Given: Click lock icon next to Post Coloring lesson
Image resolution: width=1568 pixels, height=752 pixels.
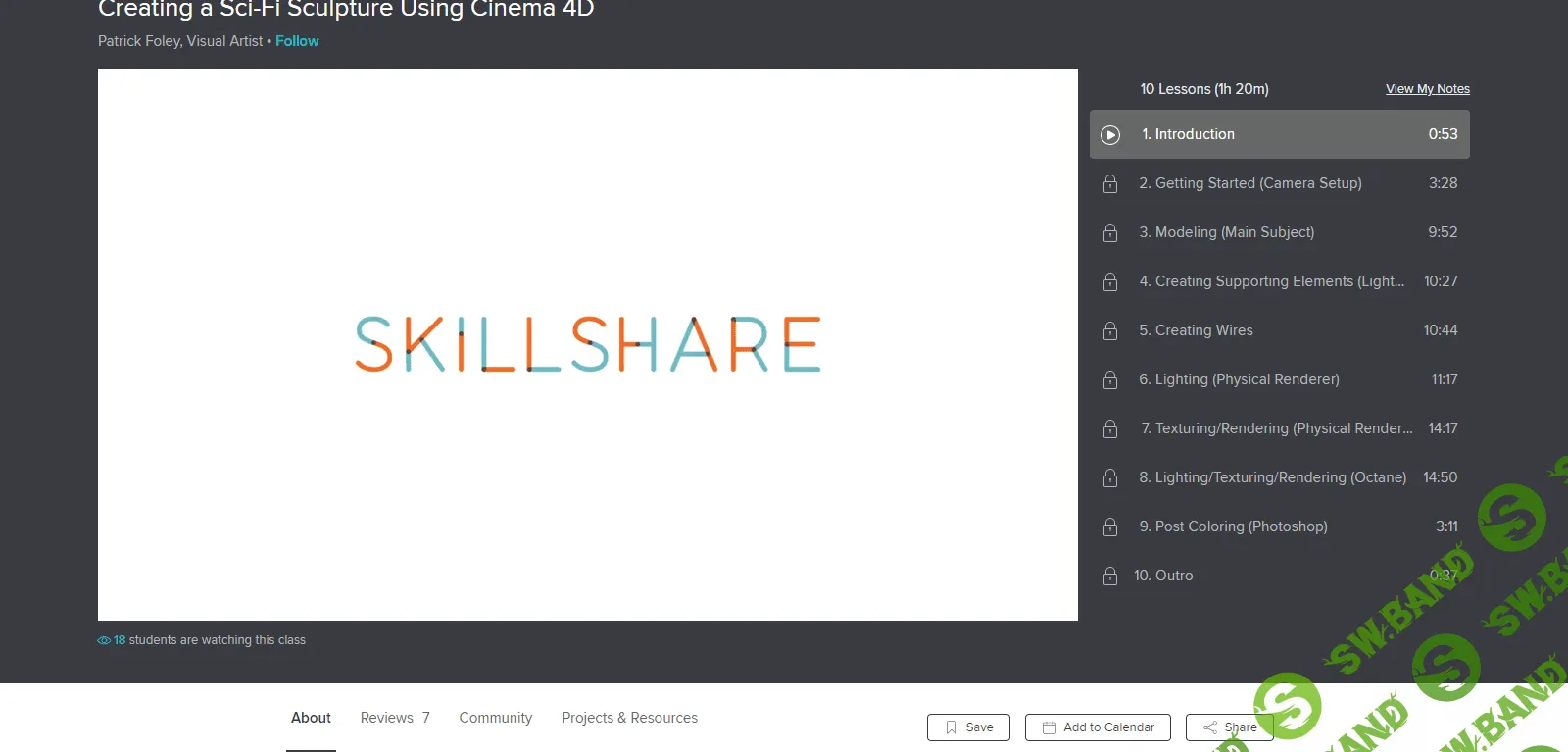Looking at the screenshot, I should point(1110,526).
